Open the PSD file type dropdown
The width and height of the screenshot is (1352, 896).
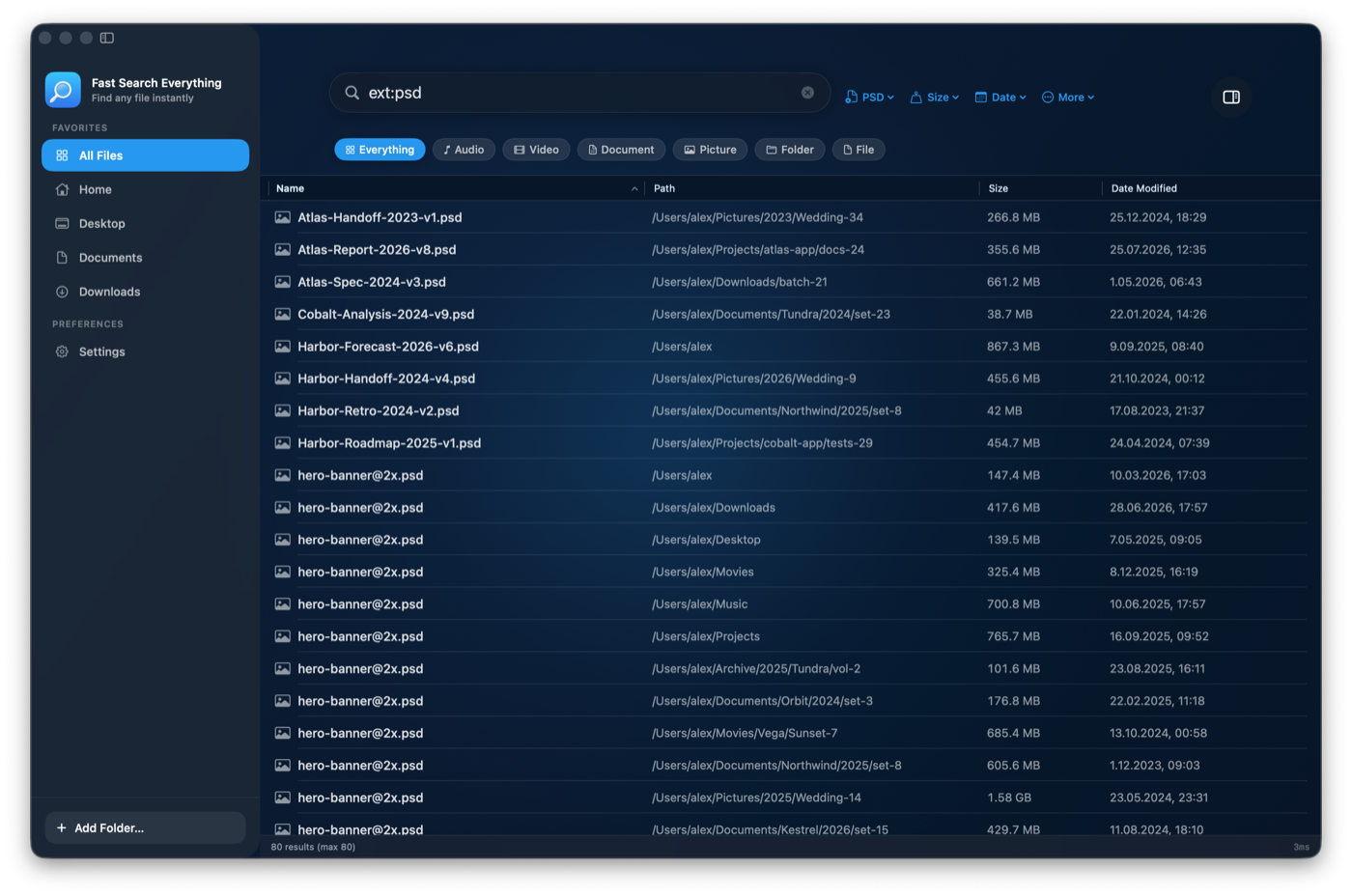click(x=869, y=98)
